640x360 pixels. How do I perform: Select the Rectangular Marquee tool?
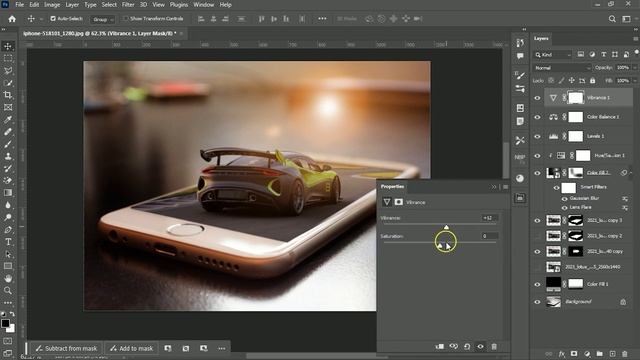8,58
